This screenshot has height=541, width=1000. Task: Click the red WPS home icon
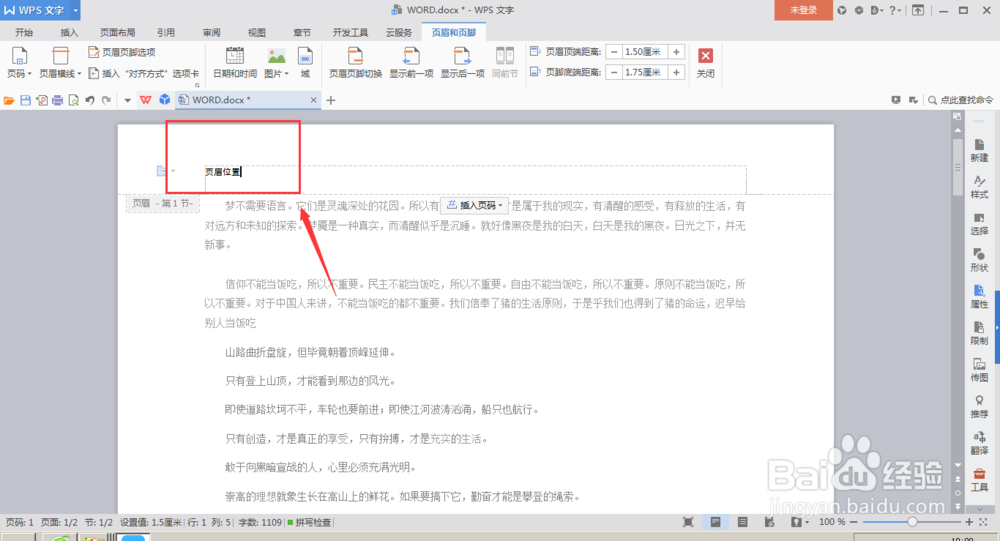(145, 100)
